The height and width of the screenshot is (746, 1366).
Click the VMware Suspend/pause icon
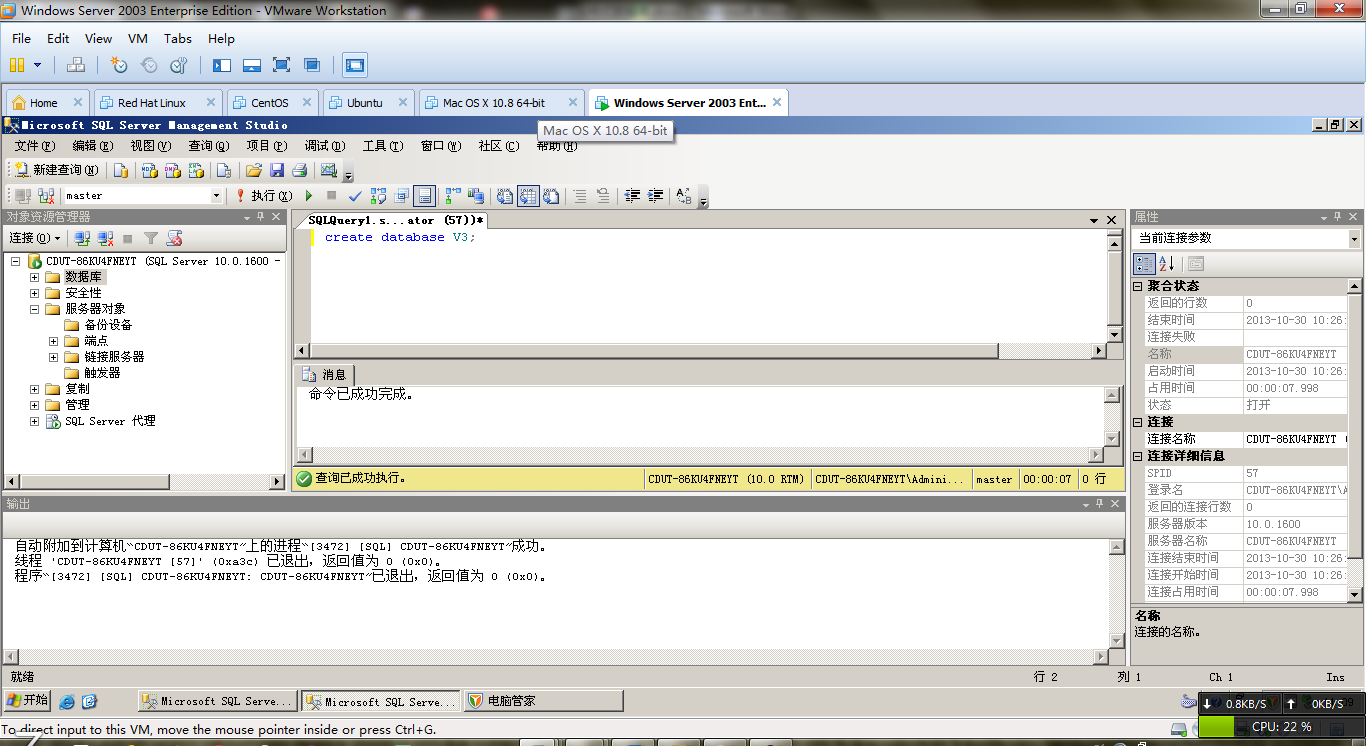(17, 65)
